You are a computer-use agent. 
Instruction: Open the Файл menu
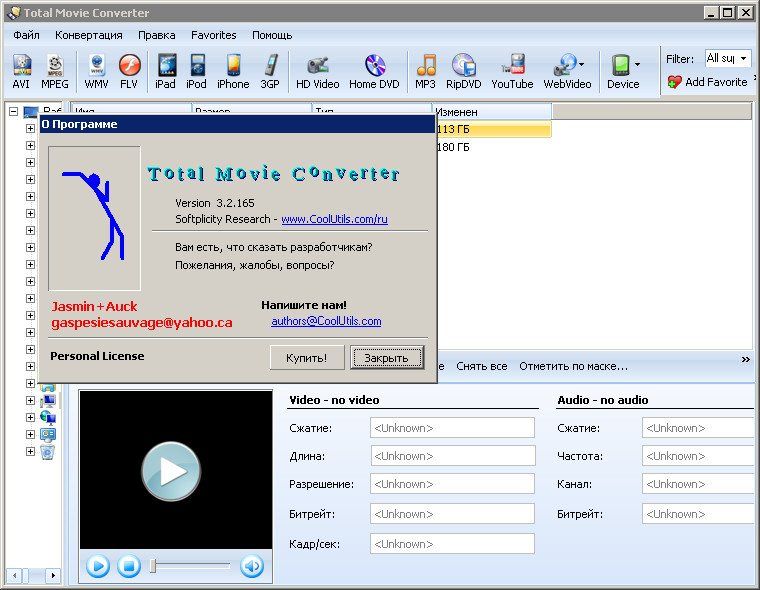tap(27, 35)
